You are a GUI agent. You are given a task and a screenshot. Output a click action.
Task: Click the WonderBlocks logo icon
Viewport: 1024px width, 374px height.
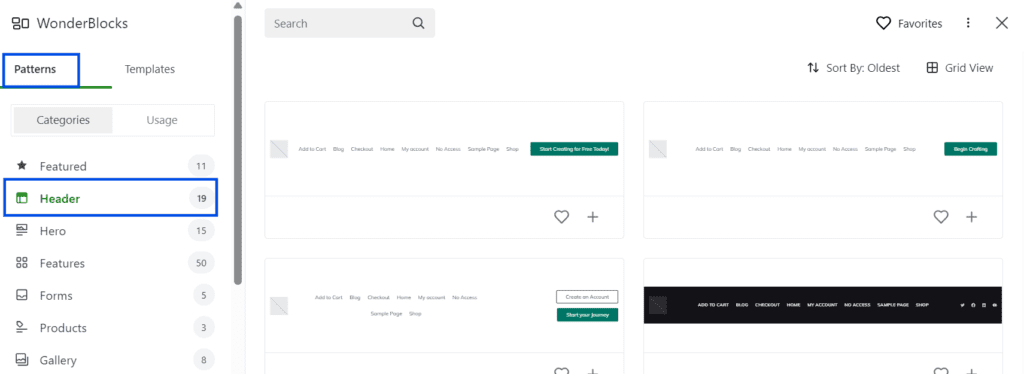[20, 23]
